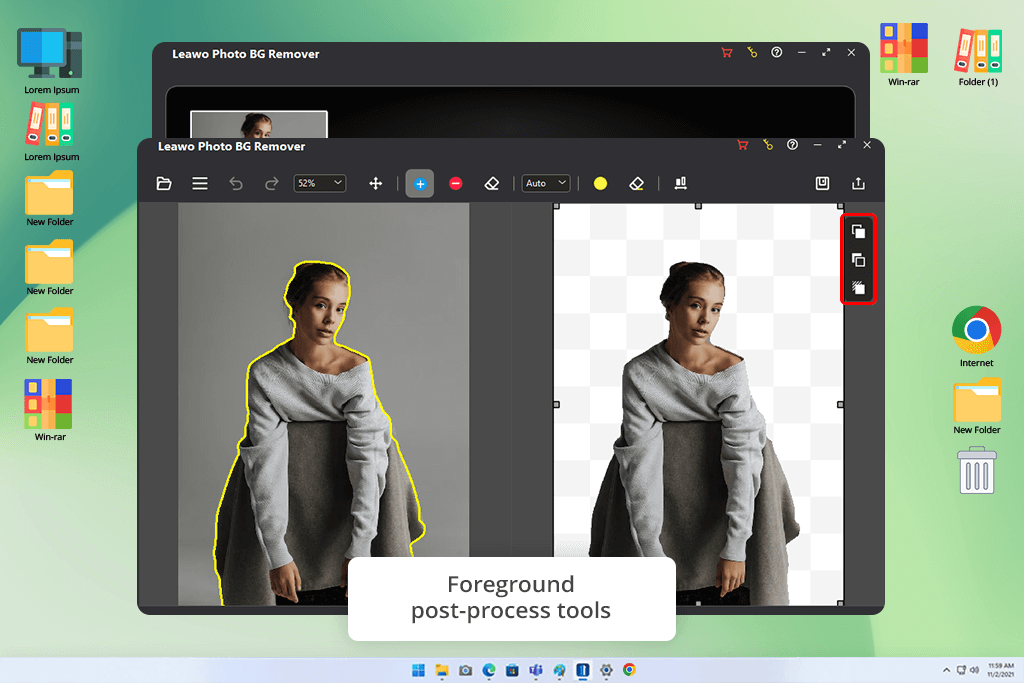This screenshot has width=1024, height=683.
Task: Click the top foreground post-process icon
Action: 858,231
